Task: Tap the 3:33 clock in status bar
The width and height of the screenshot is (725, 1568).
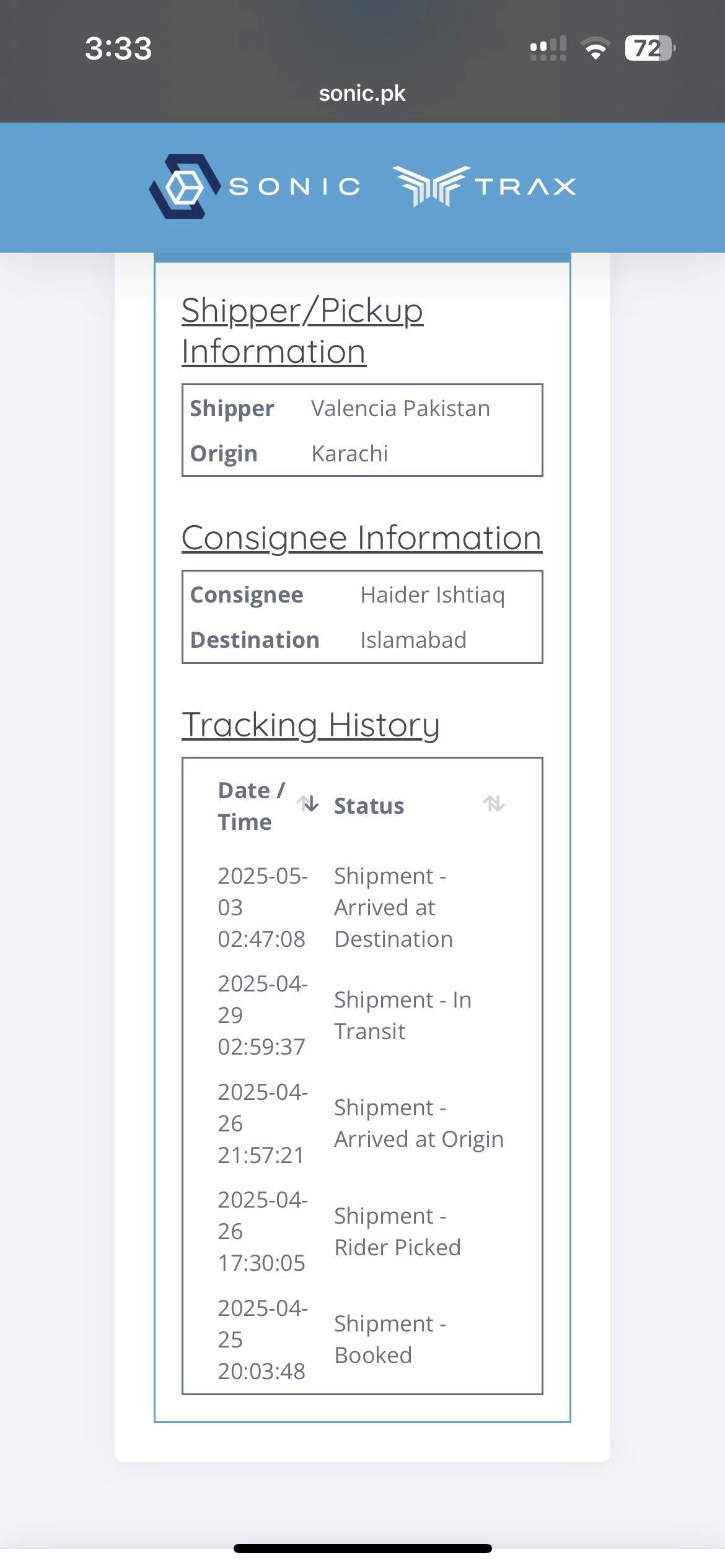Action: (x=118, y=48)
